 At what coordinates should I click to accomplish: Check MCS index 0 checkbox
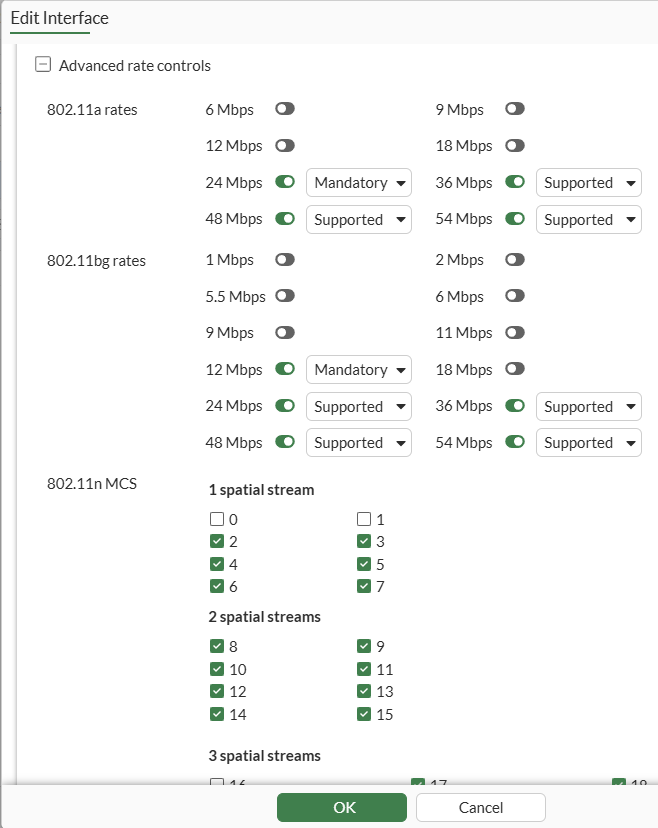[217, 519]
